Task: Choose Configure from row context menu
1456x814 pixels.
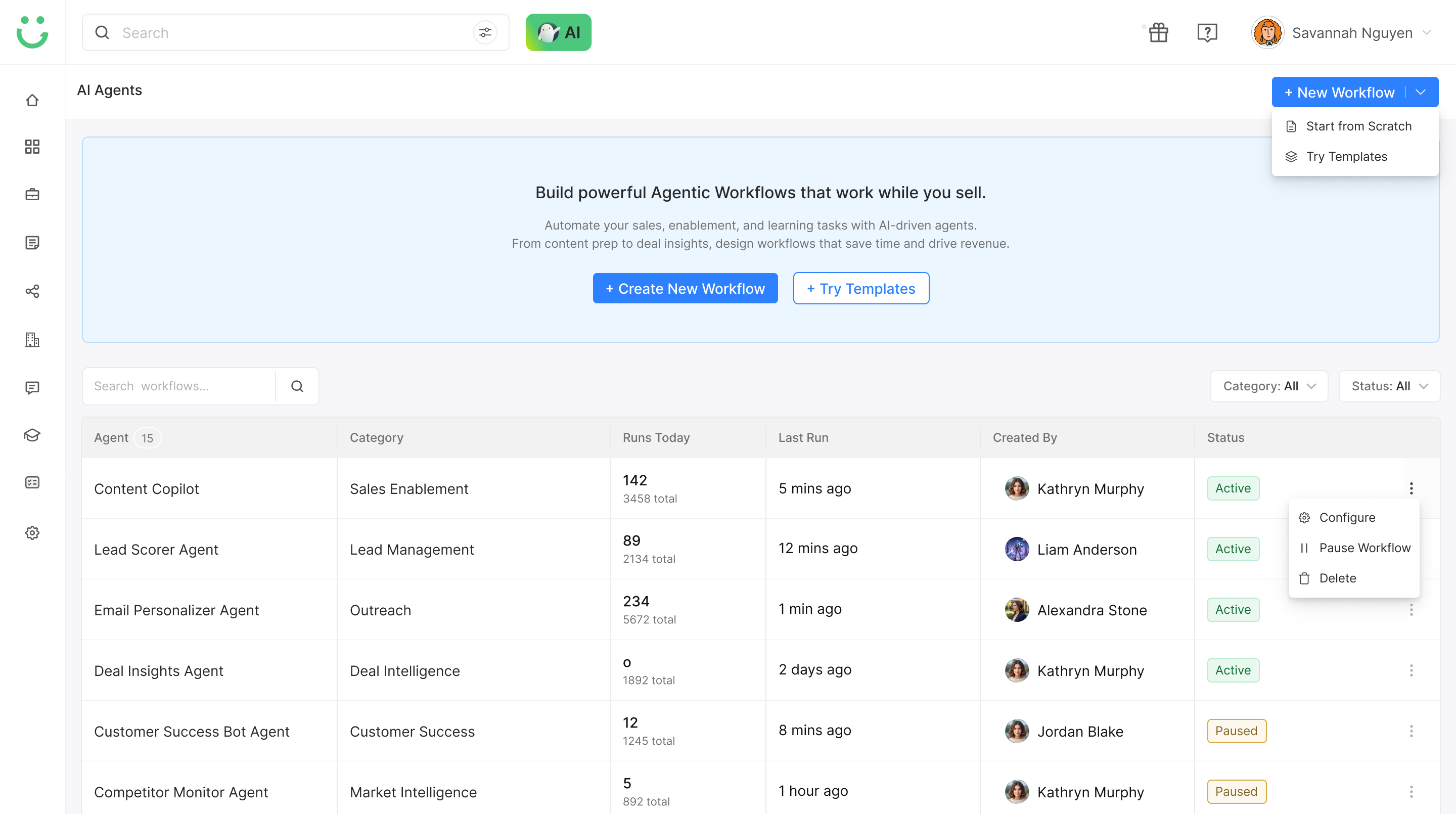Action: pos(1354,517)
